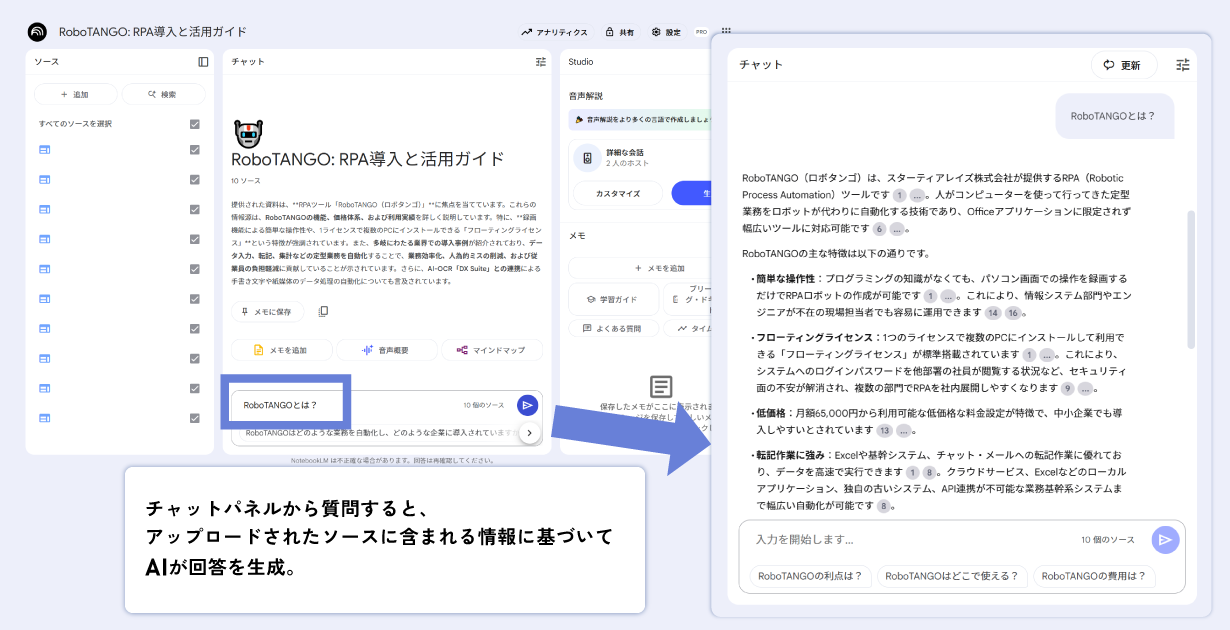Click the NotebookLM logo icon
The width and height of the screenshot is (1230, 630).
pyautogui.click(x=37, y=32)
